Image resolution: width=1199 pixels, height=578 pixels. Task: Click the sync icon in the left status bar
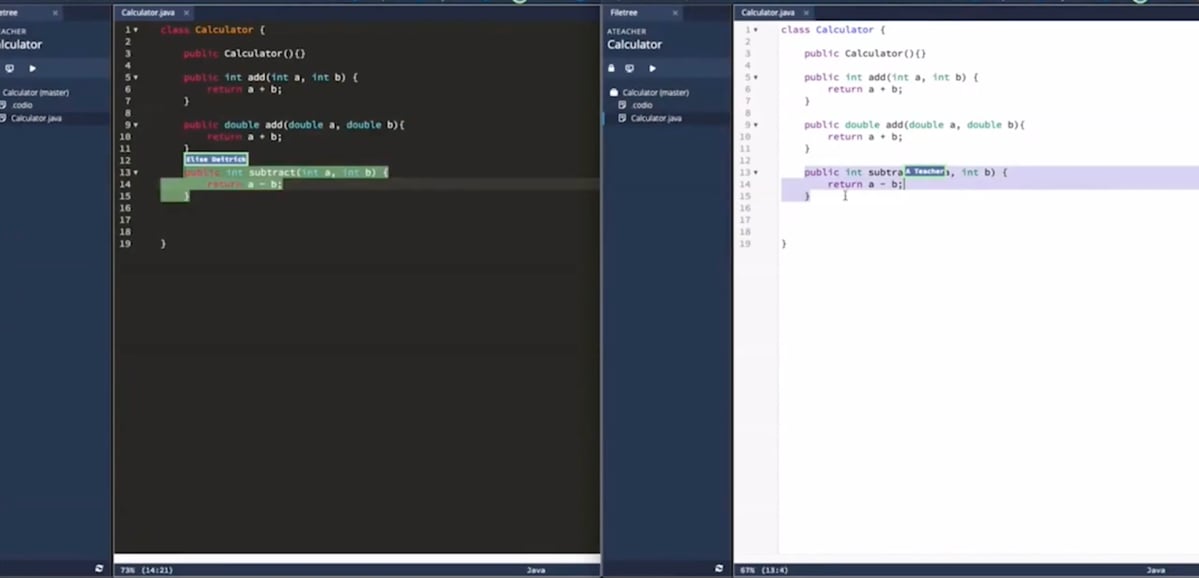click(x=98, y=568)
